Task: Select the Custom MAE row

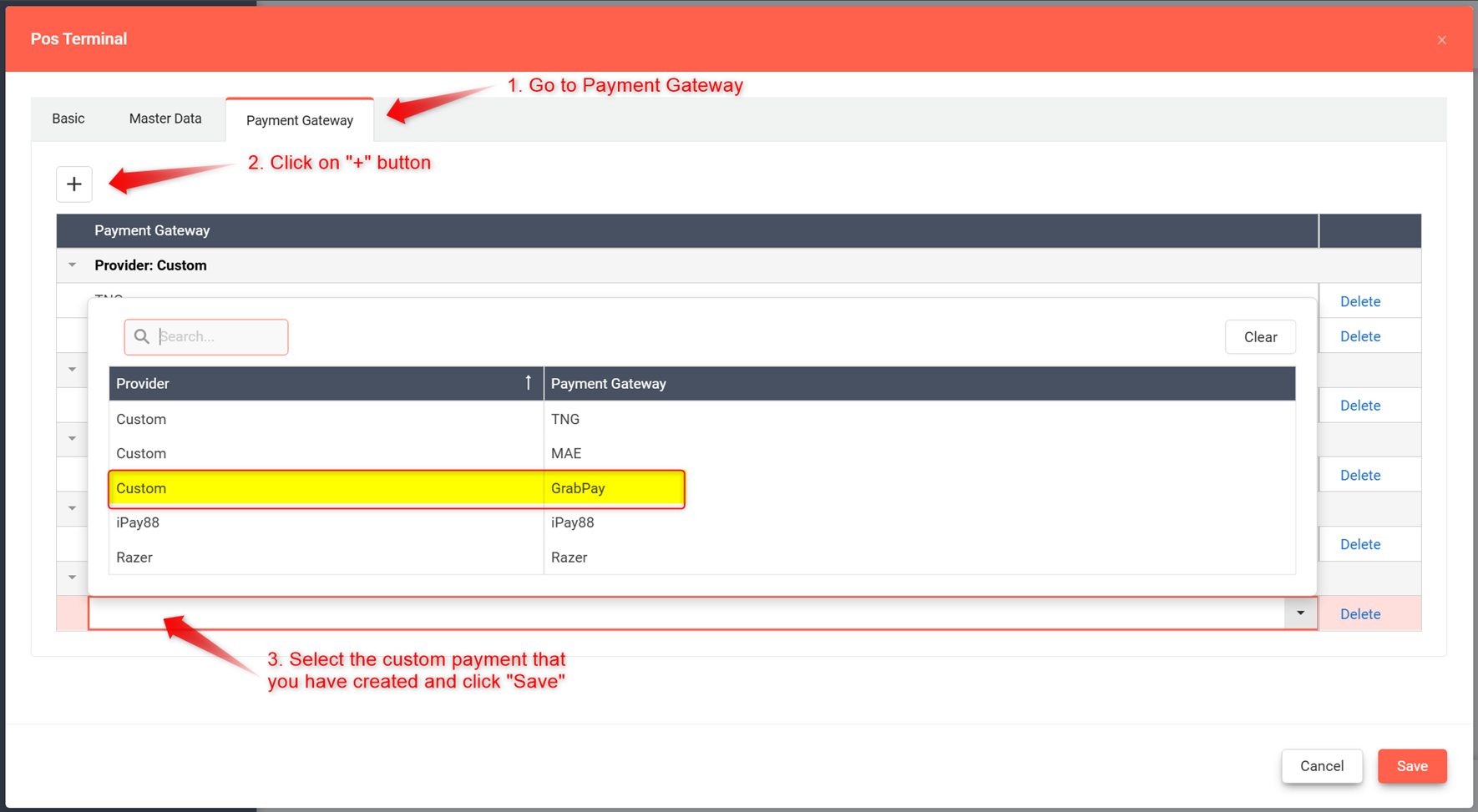Action: pos(702,453)
